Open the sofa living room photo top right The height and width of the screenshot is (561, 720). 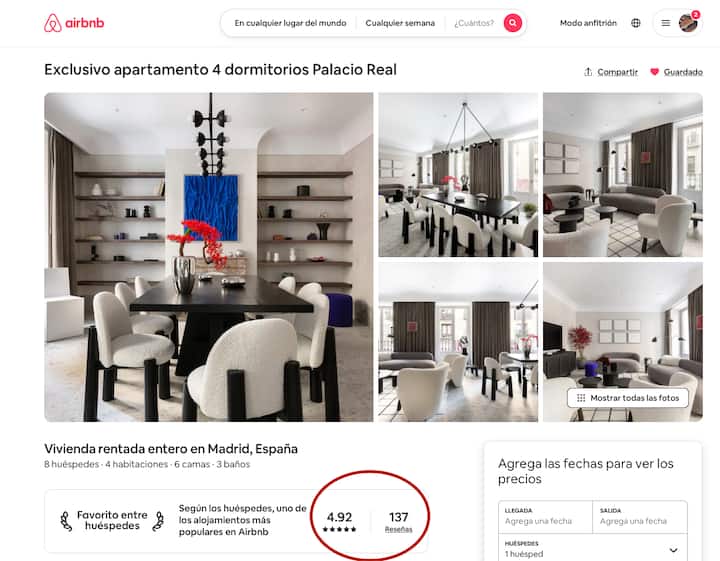click(x=623, y=175)
